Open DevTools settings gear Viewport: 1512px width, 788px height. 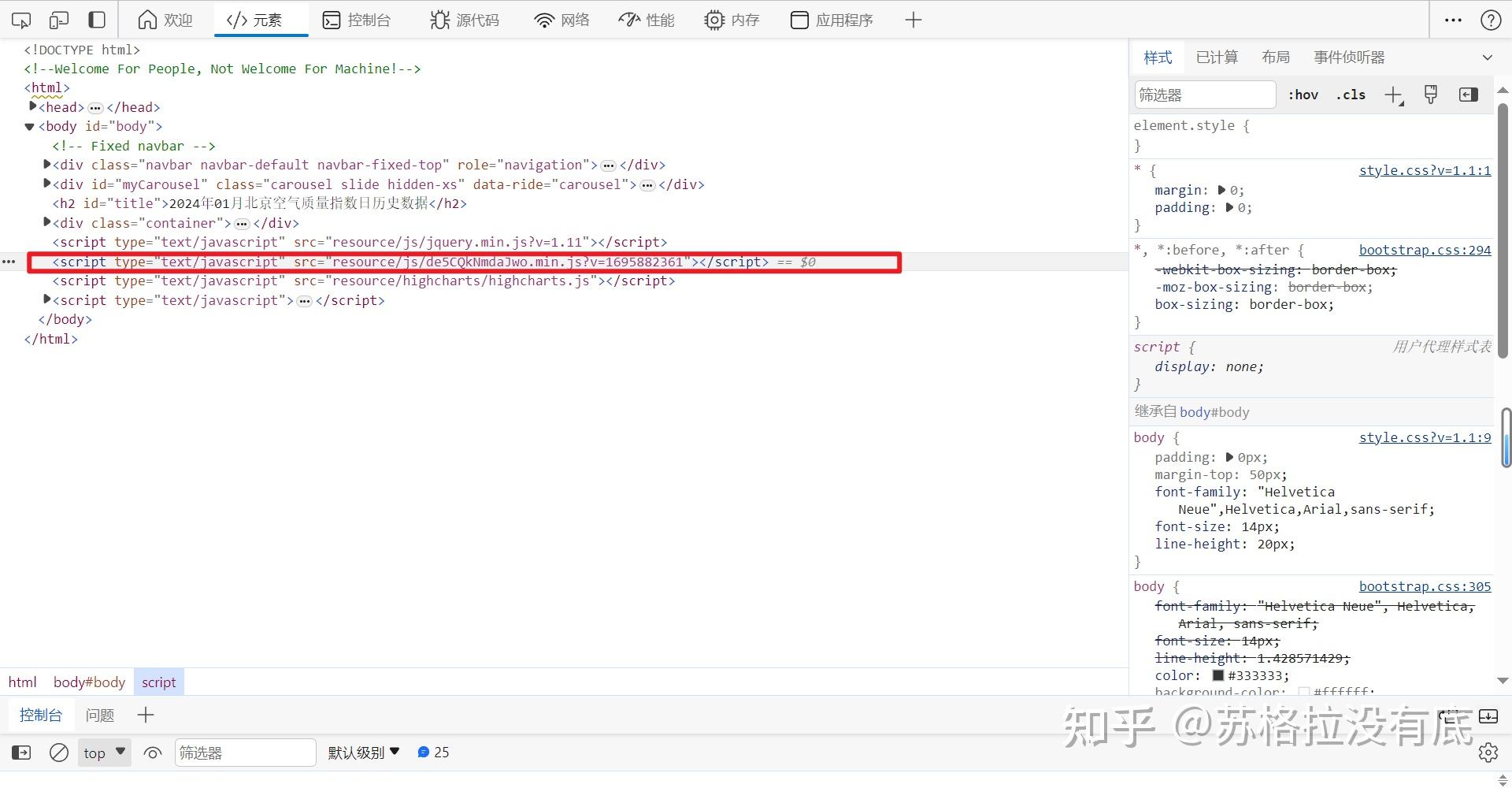(x=1489, y=753)
